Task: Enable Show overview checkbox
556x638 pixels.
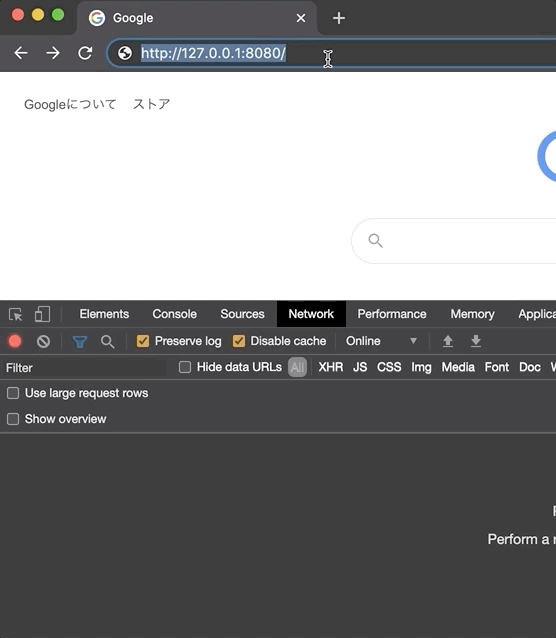Action: [13, 419]
